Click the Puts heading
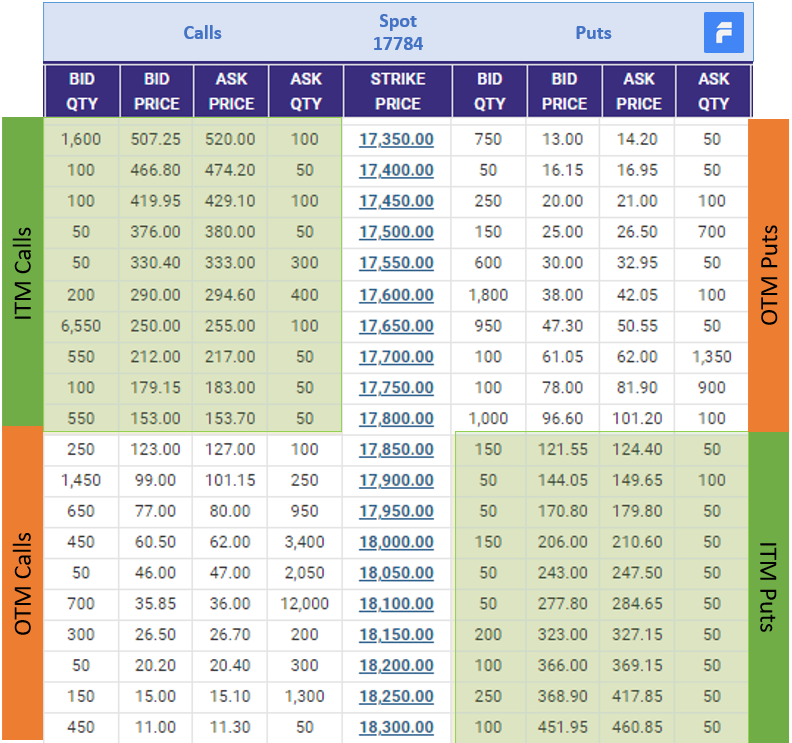This screenshot has width=792, height=743. pyautogui.click(x=593, y=33)
